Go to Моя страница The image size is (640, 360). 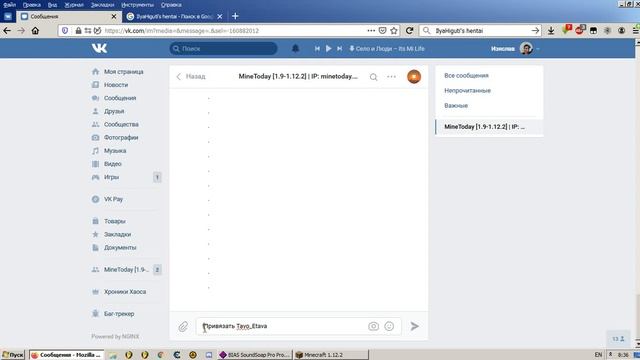tap(123, 71)
